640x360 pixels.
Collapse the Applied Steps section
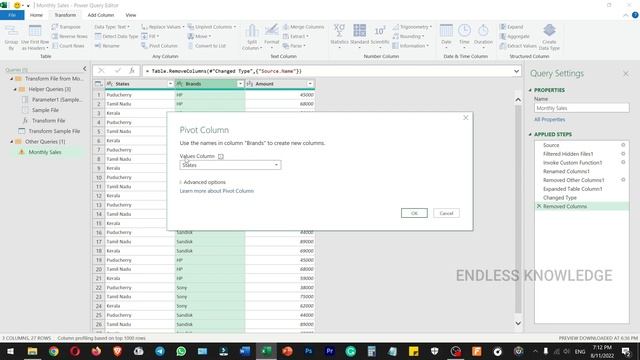(530, 134)
